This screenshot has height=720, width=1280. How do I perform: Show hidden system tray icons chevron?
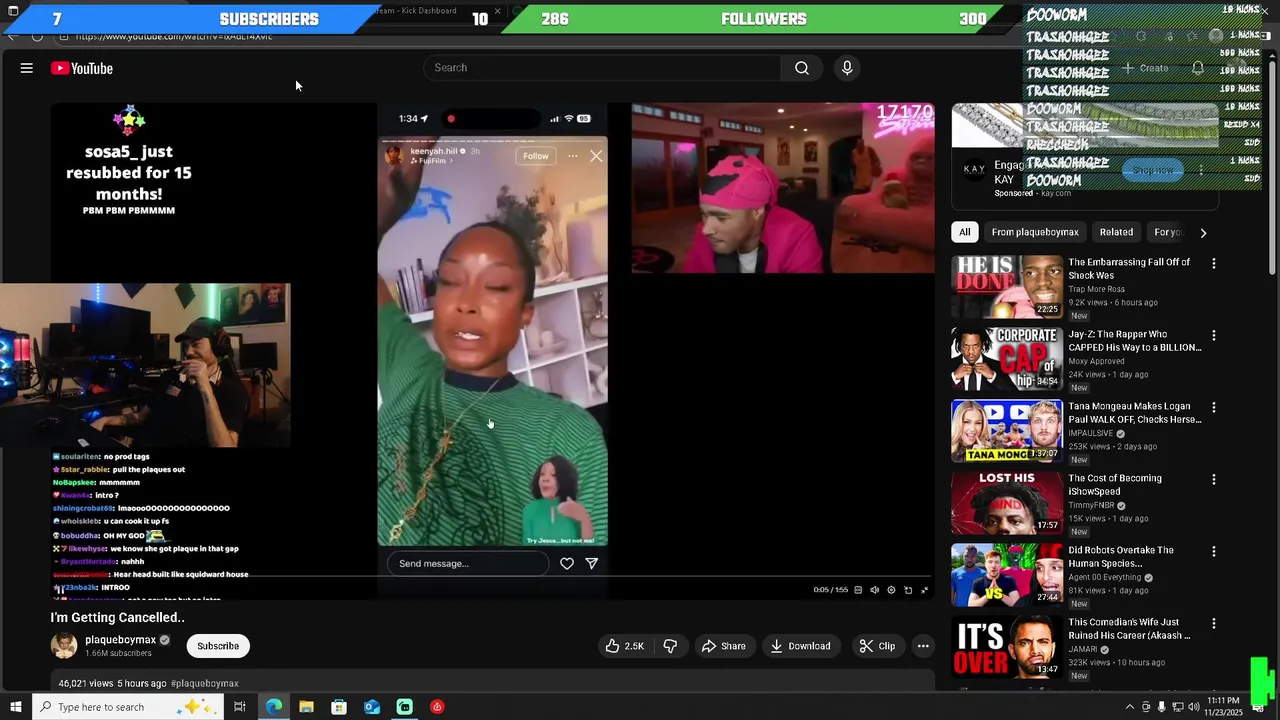click(x=1130, y=707)
